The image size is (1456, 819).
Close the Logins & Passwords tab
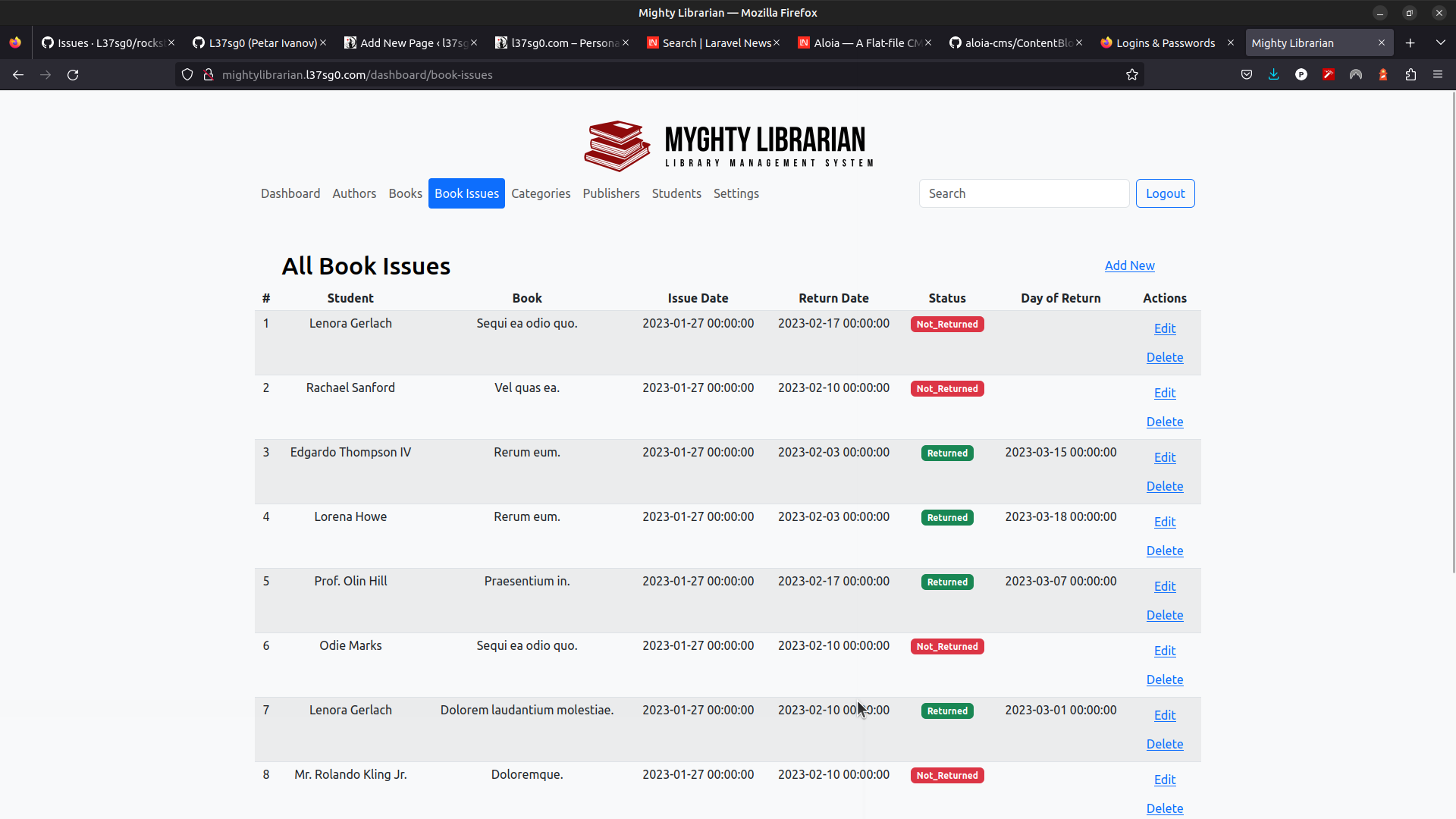pos(1230,42)
